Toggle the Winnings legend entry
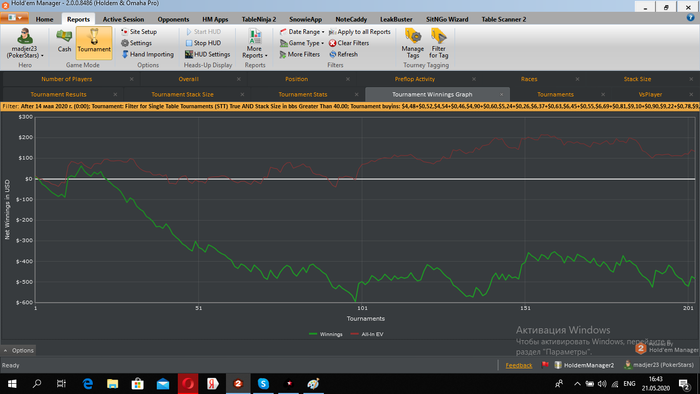700x394 pixels. (x=326, y=334)
